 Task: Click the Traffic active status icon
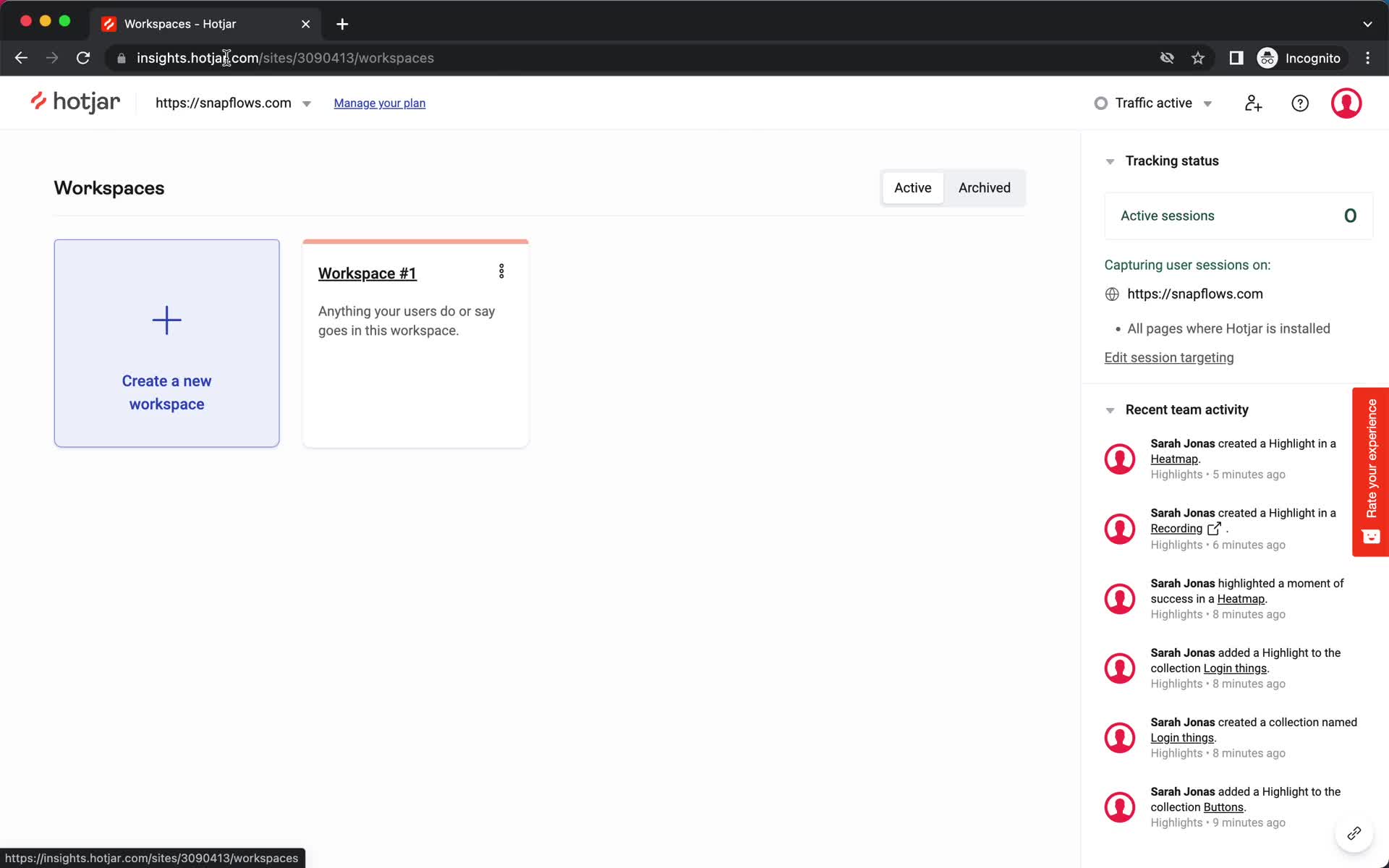[1100, 103]
